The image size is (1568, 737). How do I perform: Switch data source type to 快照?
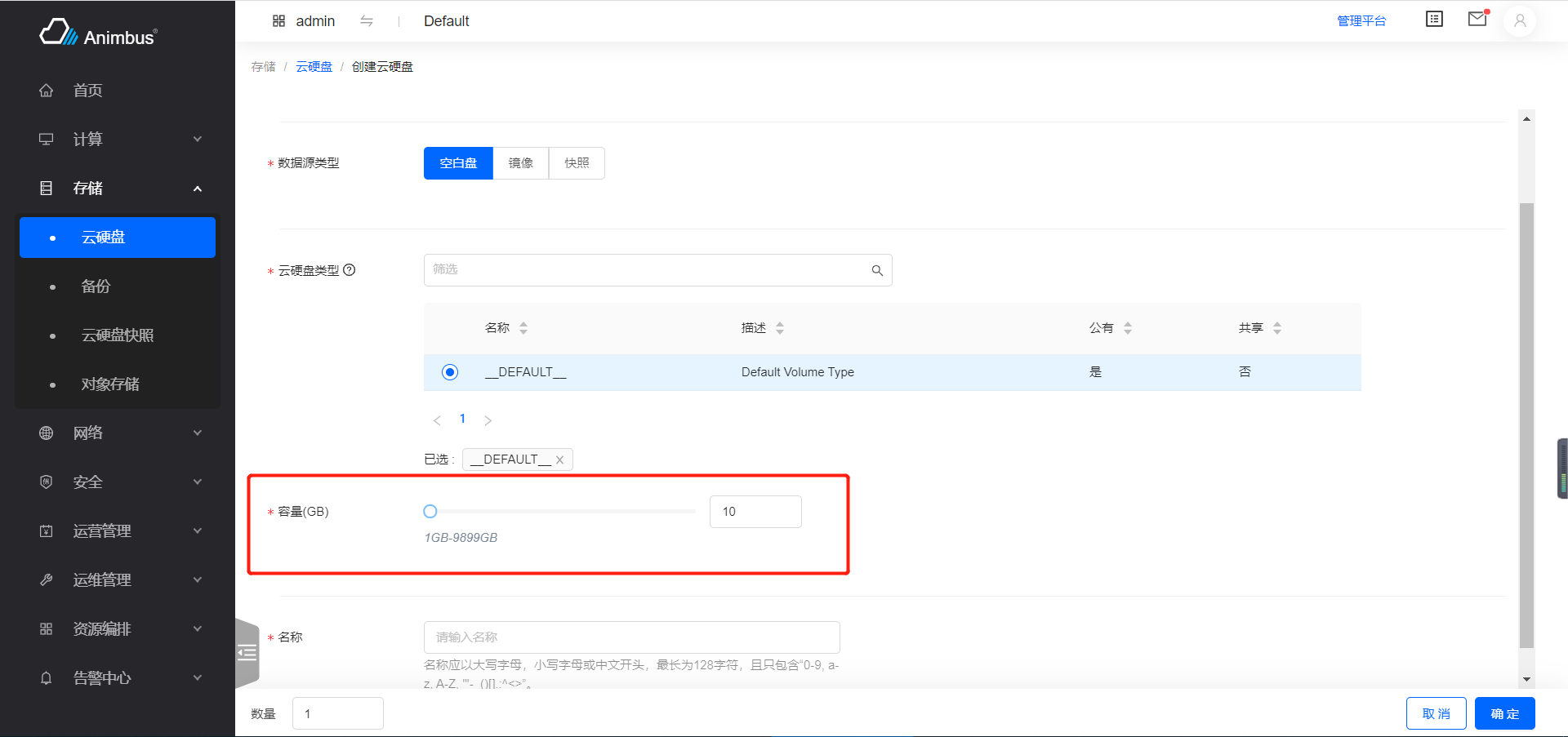(577, 163)
